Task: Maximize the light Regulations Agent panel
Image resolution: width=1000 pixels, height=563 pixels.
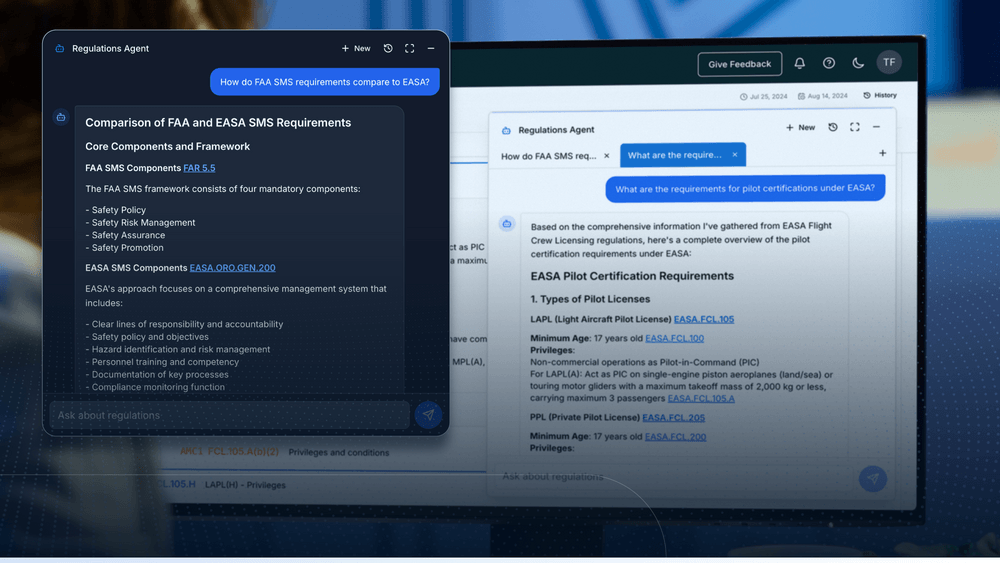Action: [x=855, y=128]
